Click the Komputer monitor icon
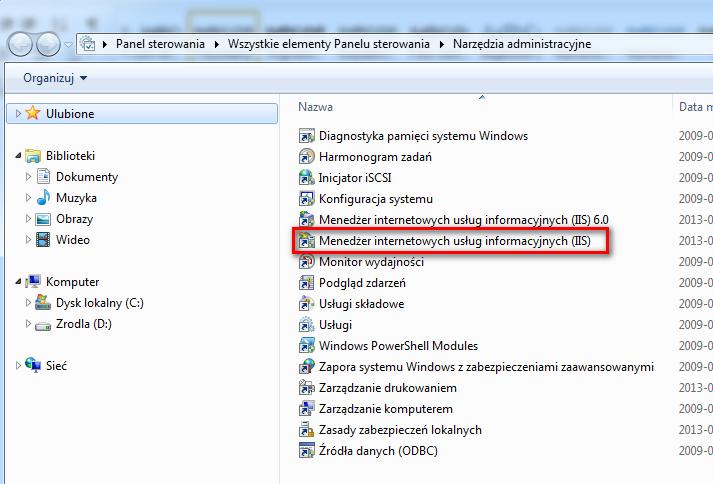The width and height of the screenshot is (713, 484). point(33,281)
